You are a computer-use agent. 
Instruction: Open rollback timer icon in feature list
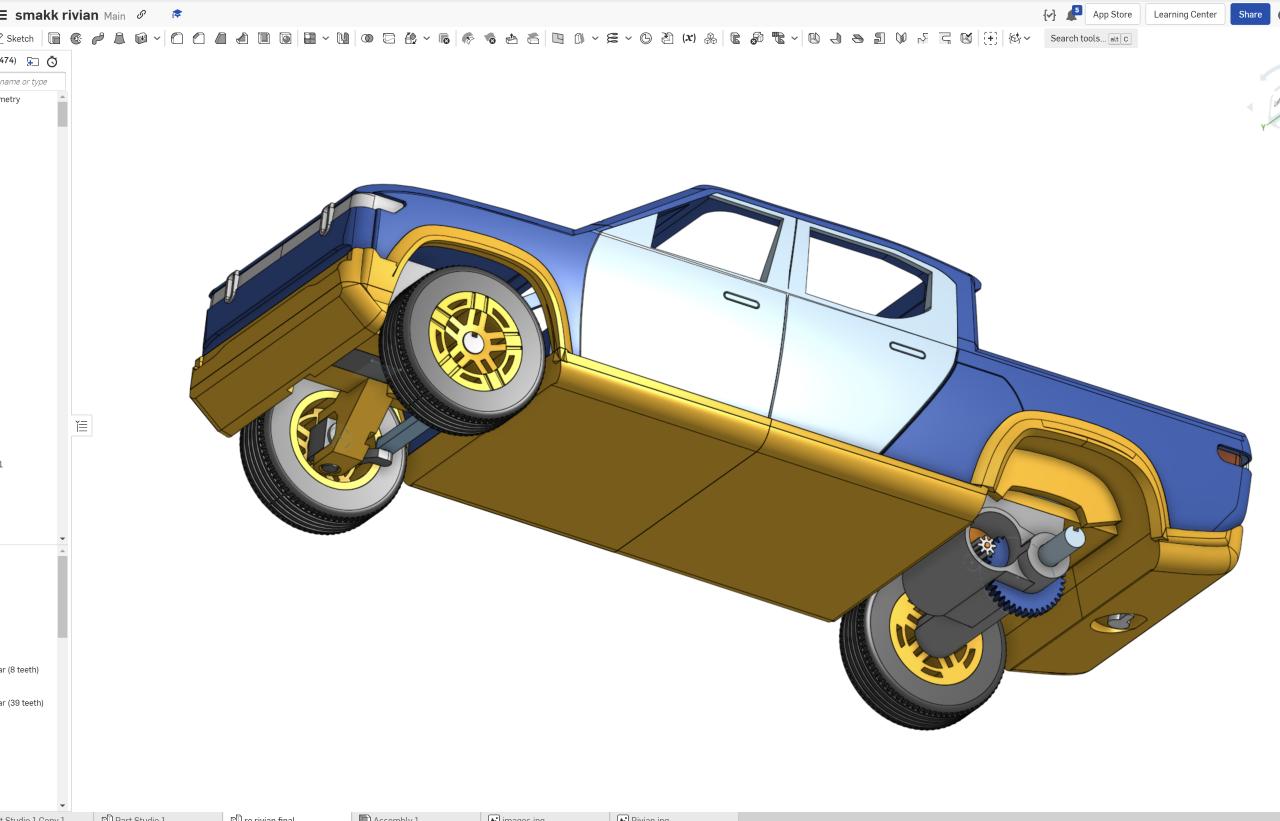pos(52,61)
